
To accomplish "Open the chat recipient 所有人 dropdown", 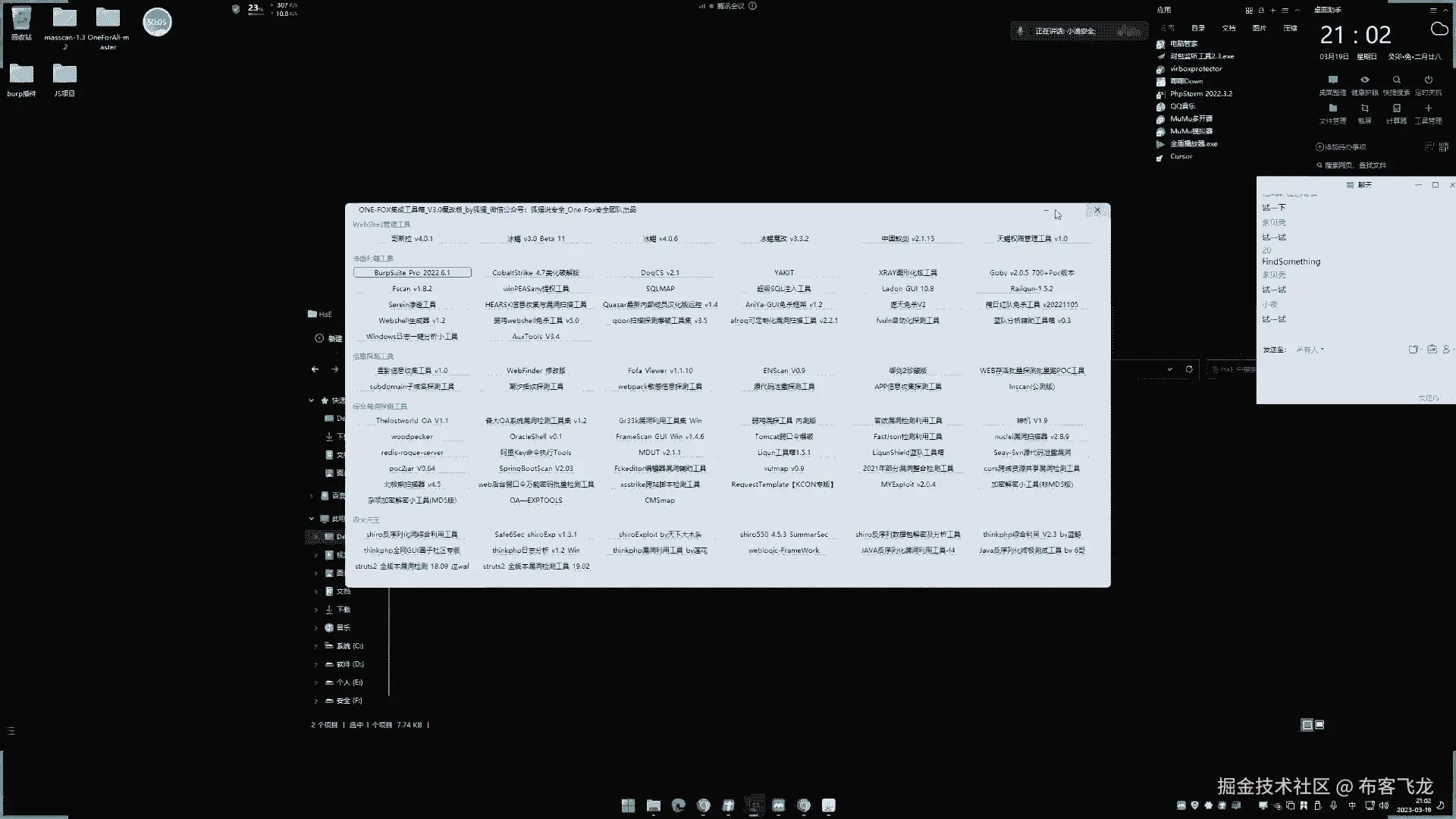I will point(1310,350).
